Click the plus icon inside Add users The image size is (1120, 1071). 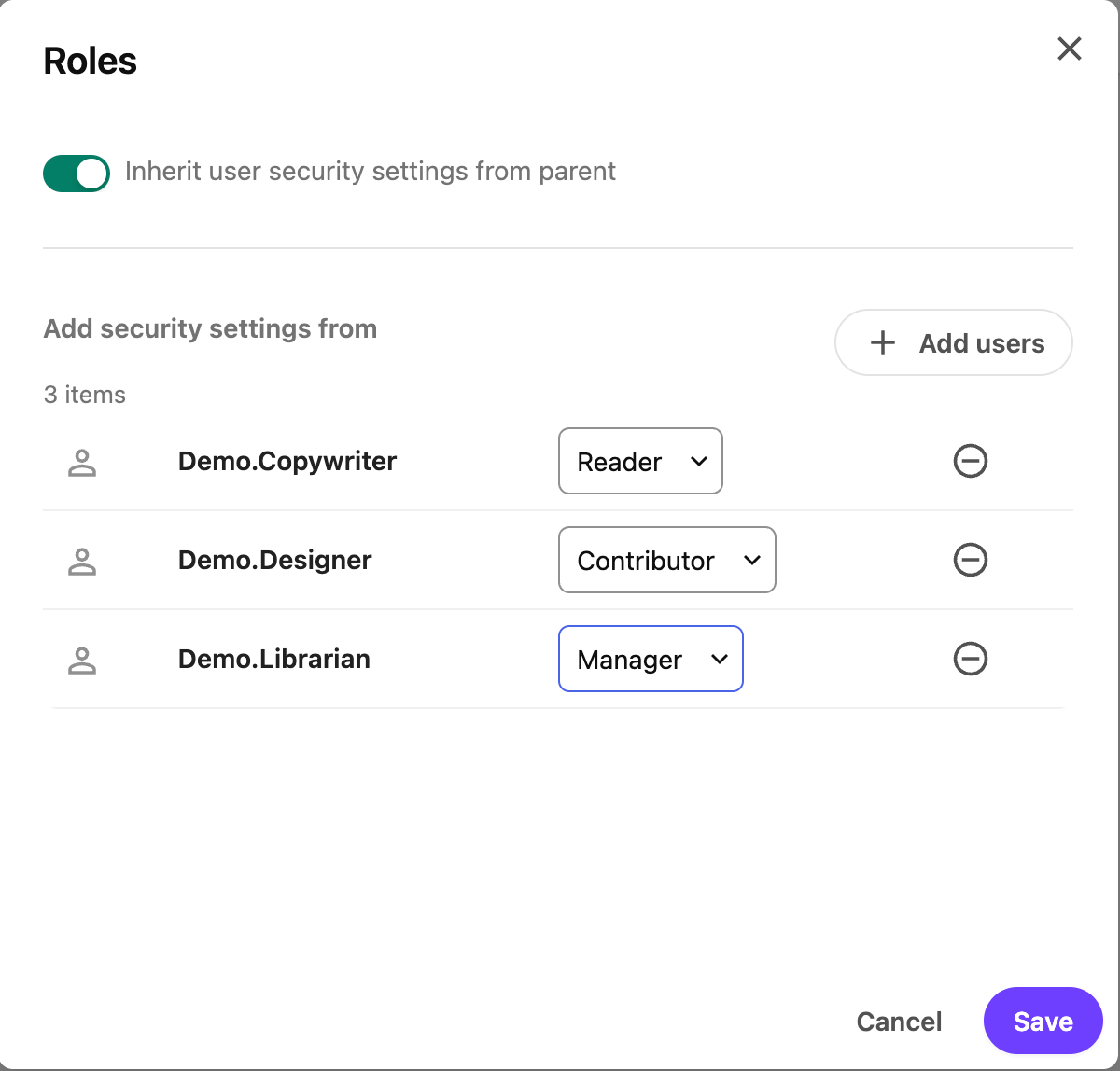point(882,342)
